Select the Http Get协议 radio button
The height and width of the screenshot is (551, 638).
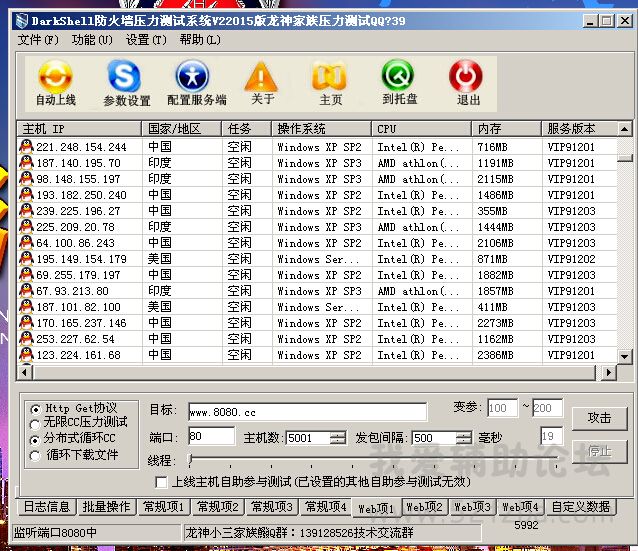[x=36, y=408]
